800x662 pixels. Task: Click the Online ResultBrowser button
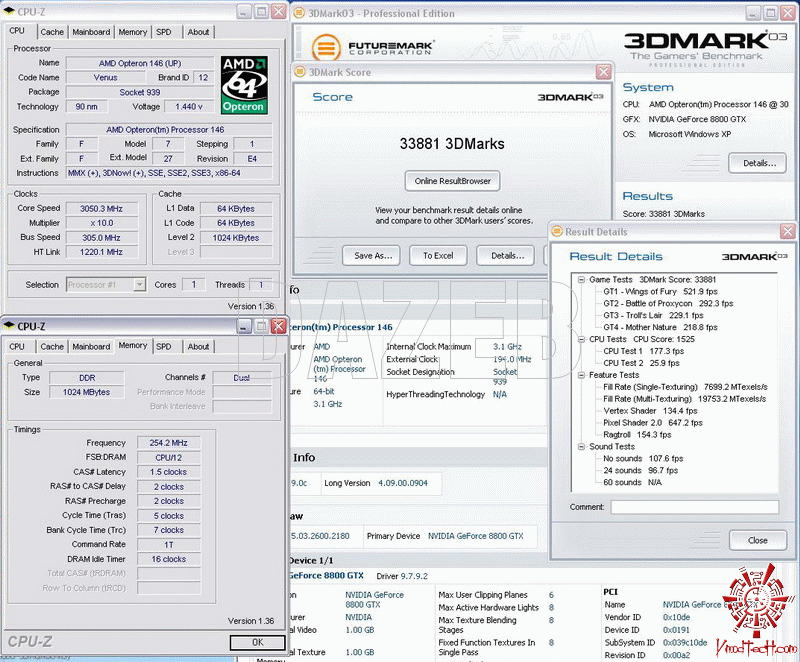point(453,181)
